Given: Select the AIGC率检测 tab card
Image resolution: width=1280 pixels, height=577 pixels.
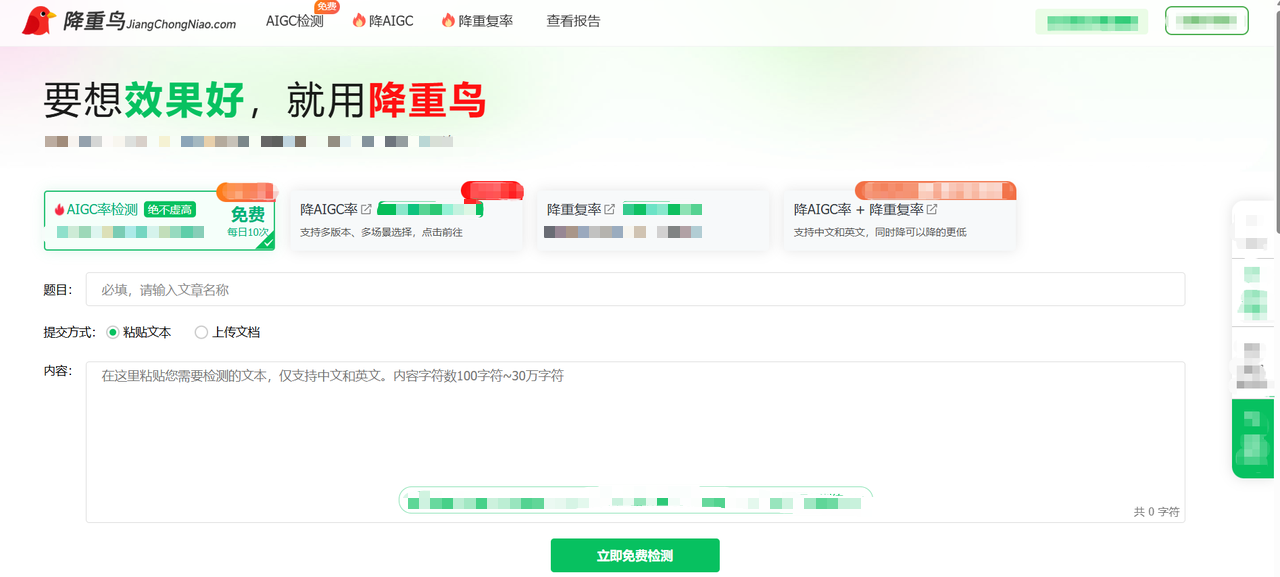Looking at the screenshot, I should coord(159,220).
